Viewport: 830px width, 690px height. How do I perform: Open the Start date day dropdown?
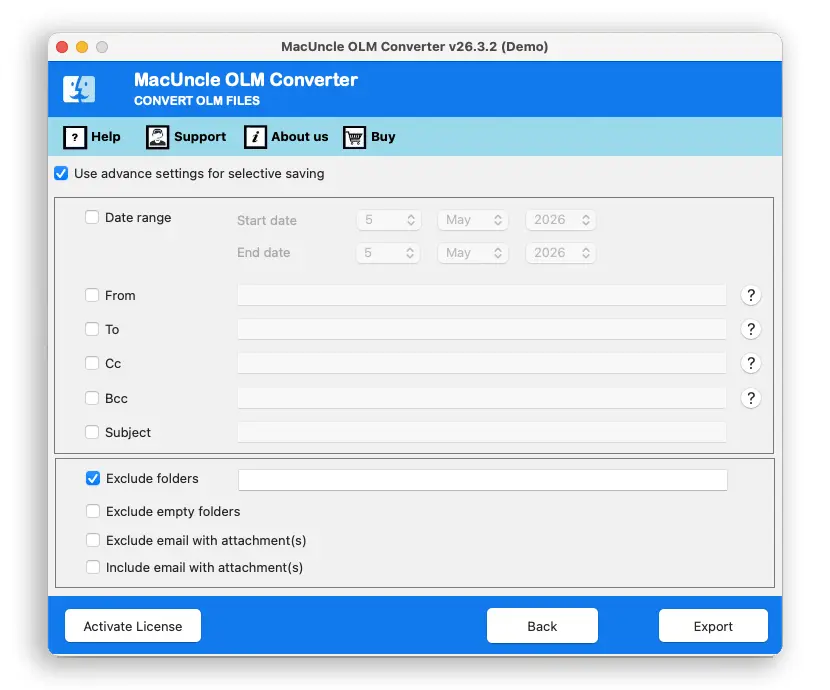pos(389,220)
